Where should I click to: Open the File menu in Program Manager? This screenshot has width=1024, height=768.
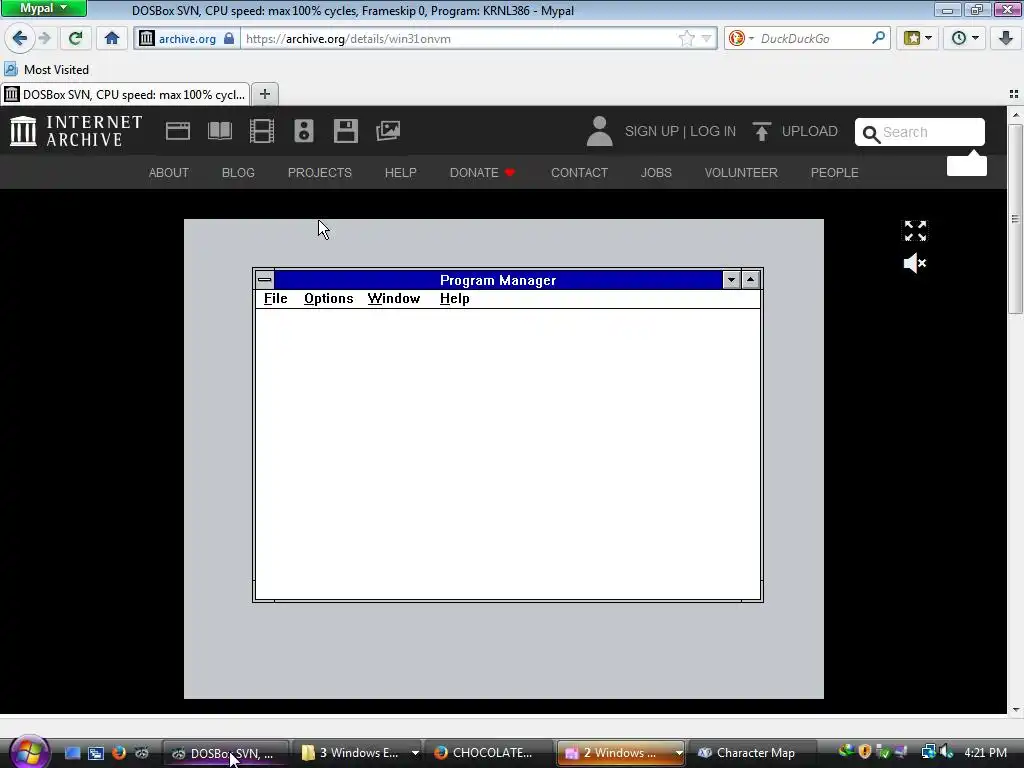276,298
